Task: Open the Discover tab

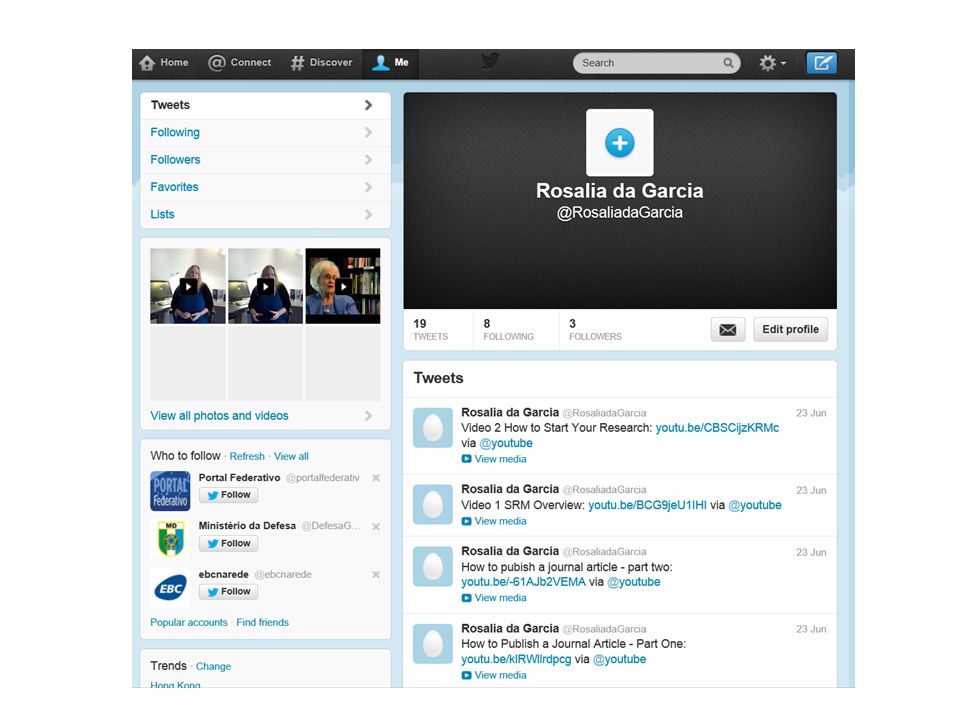Action: (321, 62)
